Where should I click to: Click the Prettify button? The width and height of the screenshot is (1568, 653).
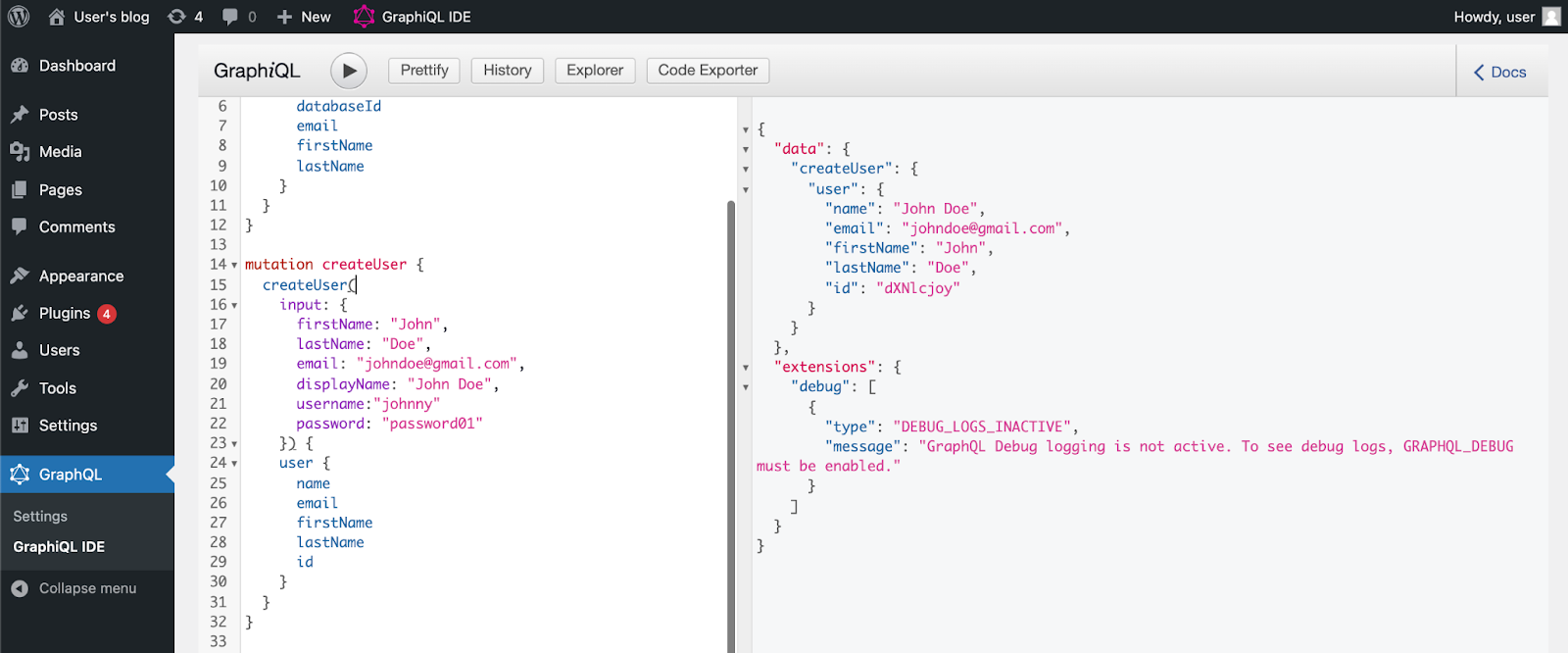pos(424,71)
